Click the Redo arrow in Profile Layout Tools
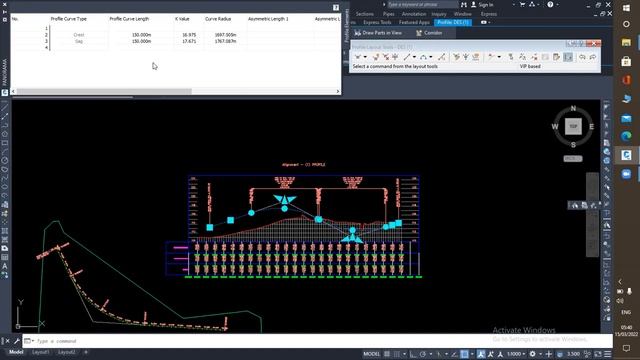Viewport: 640px width, 360px height. (593, 57)
